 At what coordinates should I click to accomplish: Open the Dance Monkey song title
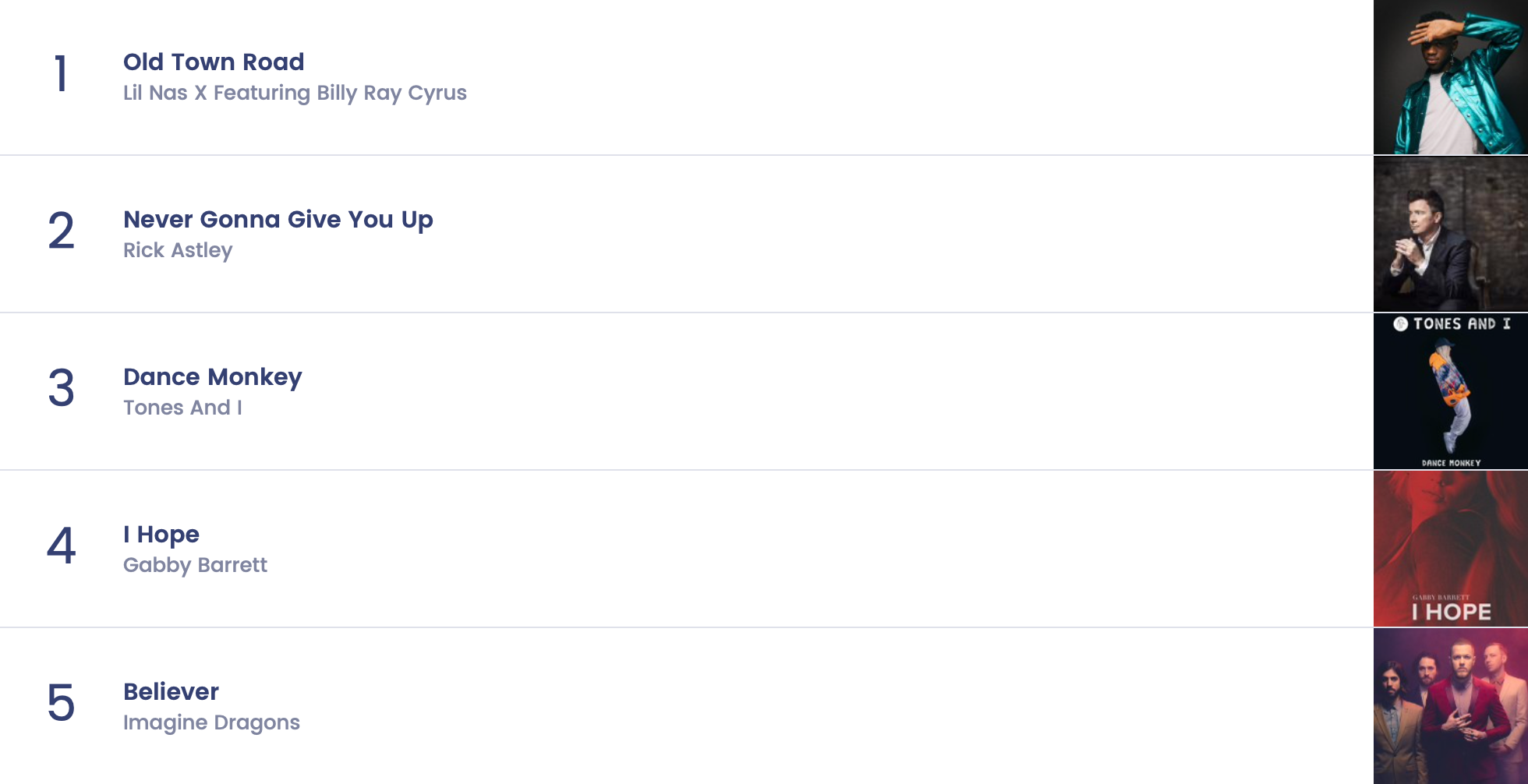[x=212, y=377]
